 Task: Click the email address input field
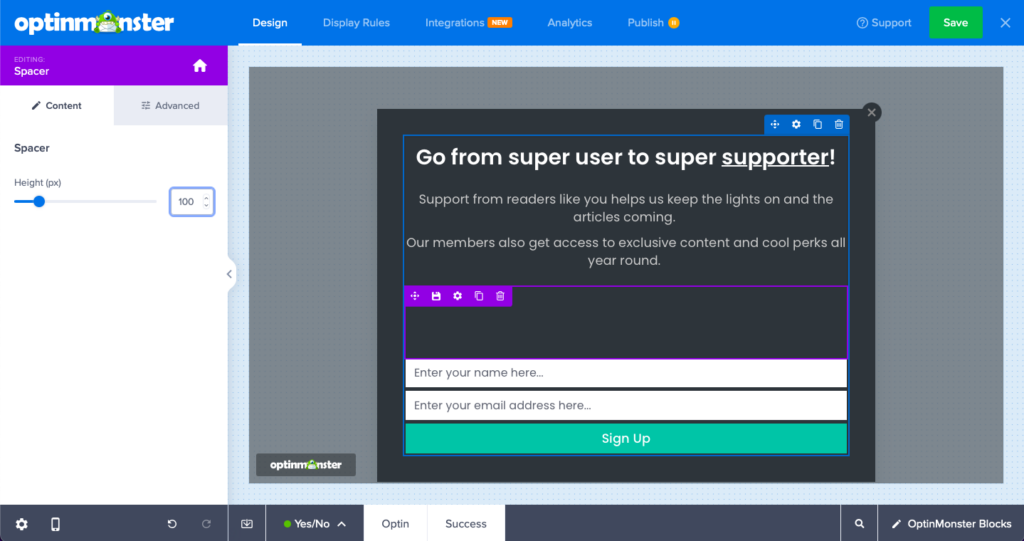(x=625, y=406)
